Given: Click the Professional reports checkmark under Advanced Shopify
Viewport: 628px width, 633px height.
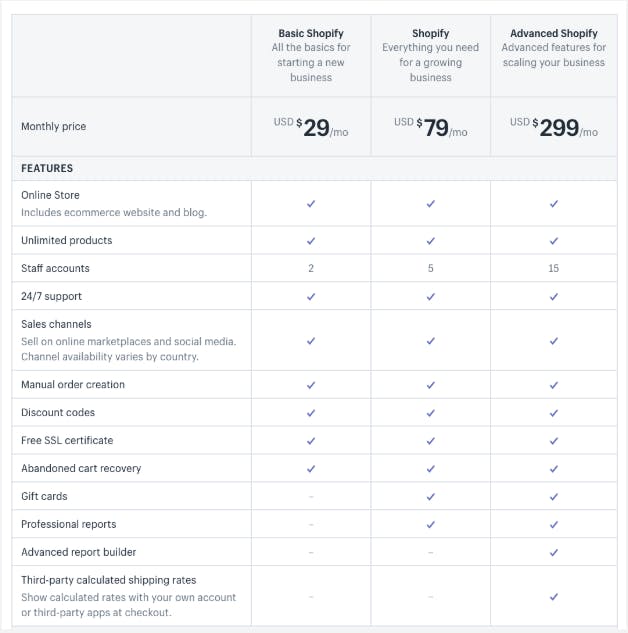Looking at the screenshot, I should pos(553,524).
